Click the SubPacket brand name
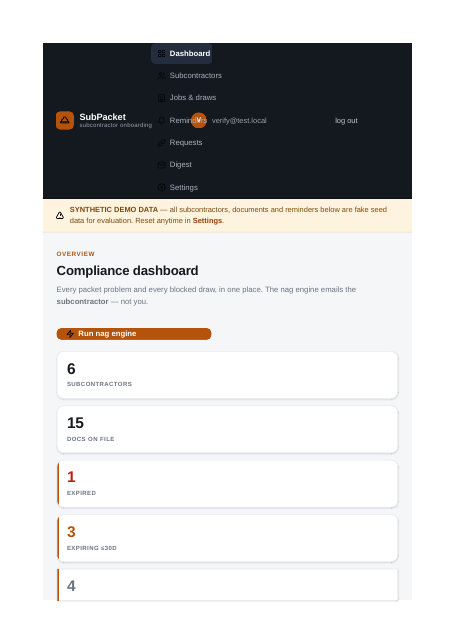The image size is (455, 644). click(103, 117)
